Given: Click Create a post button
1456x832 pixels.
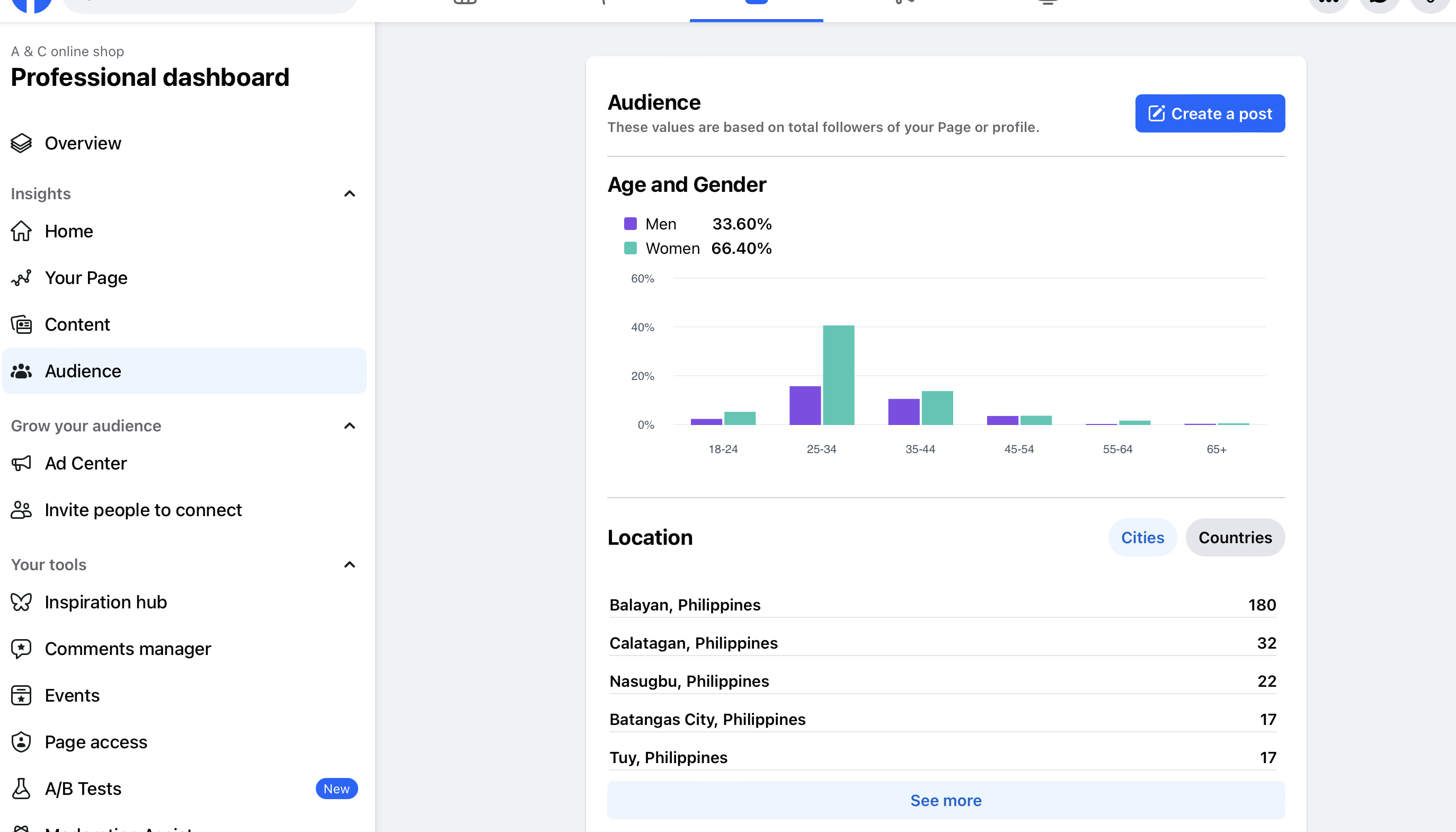Looking at the screenshot, I should pos(1210,114).
